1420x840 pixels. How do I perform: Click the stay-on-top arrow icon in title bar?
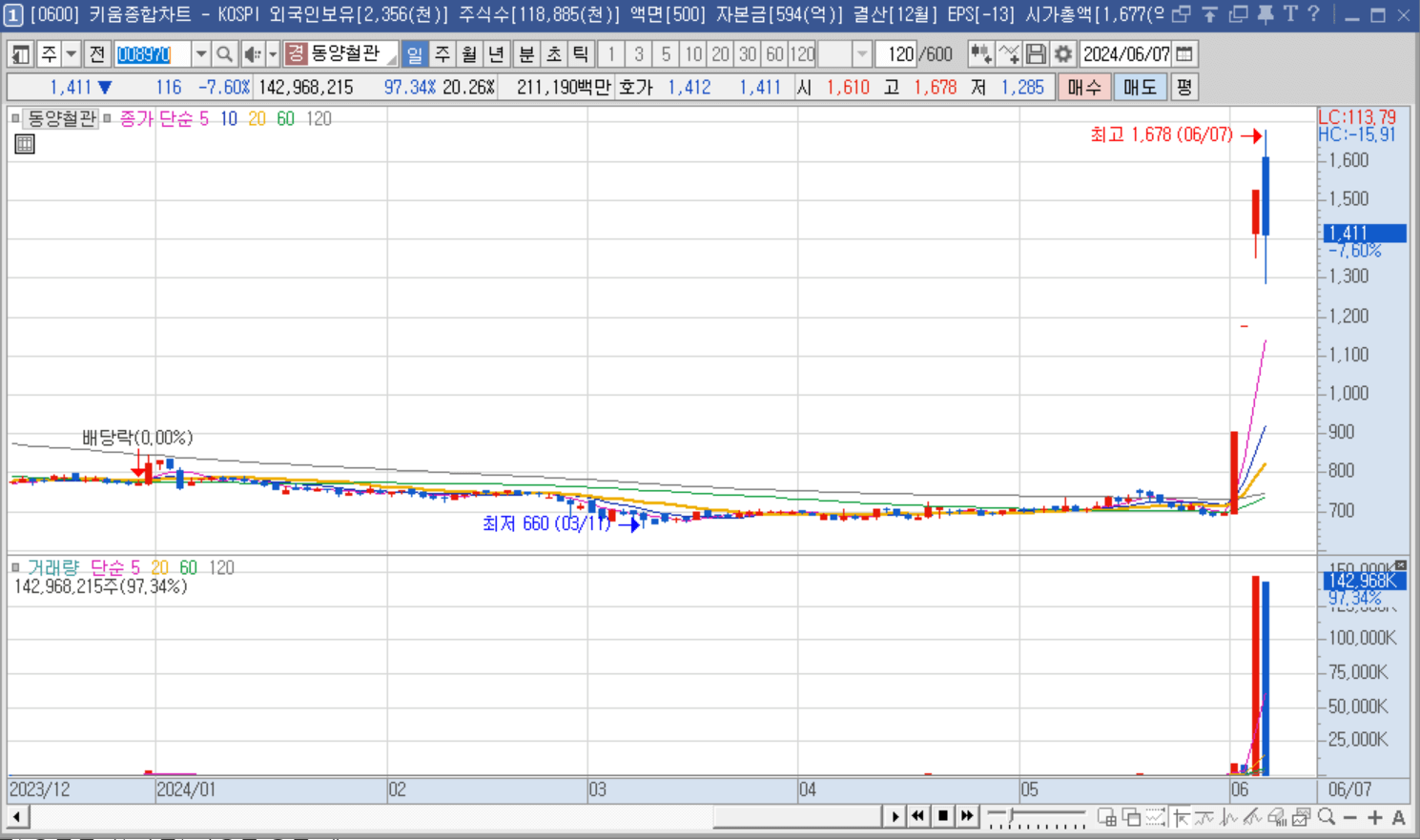point(1209,14)
